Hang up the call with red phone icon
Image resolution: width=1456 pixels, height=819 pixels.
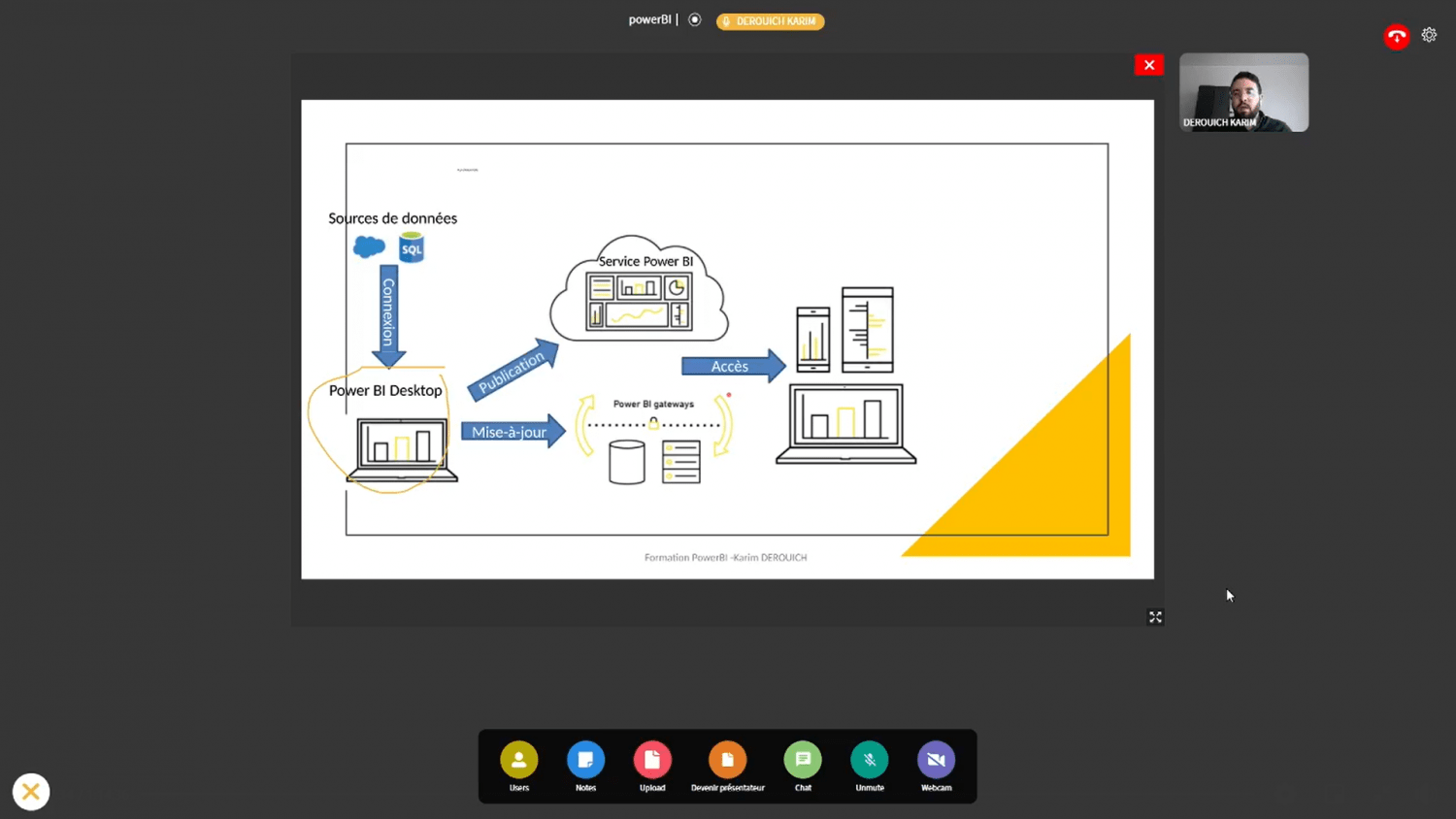click(x=1397, y=37)
